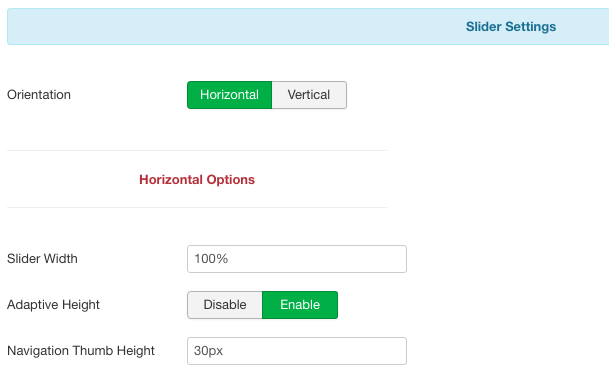Click the Orientation label
Image resolution: width=609 pixels, height=388 pixels.
(x=39, y=95)
